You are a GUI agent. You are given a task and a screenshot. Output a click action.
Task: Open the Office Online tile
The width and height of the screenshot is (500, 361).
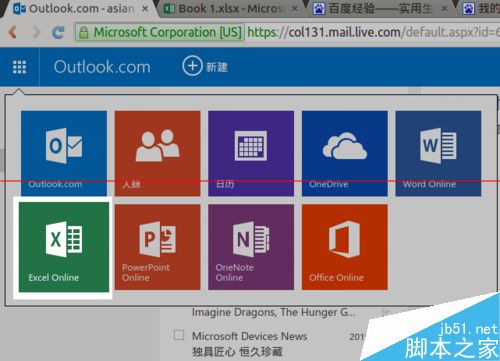(x=345, y=247)
